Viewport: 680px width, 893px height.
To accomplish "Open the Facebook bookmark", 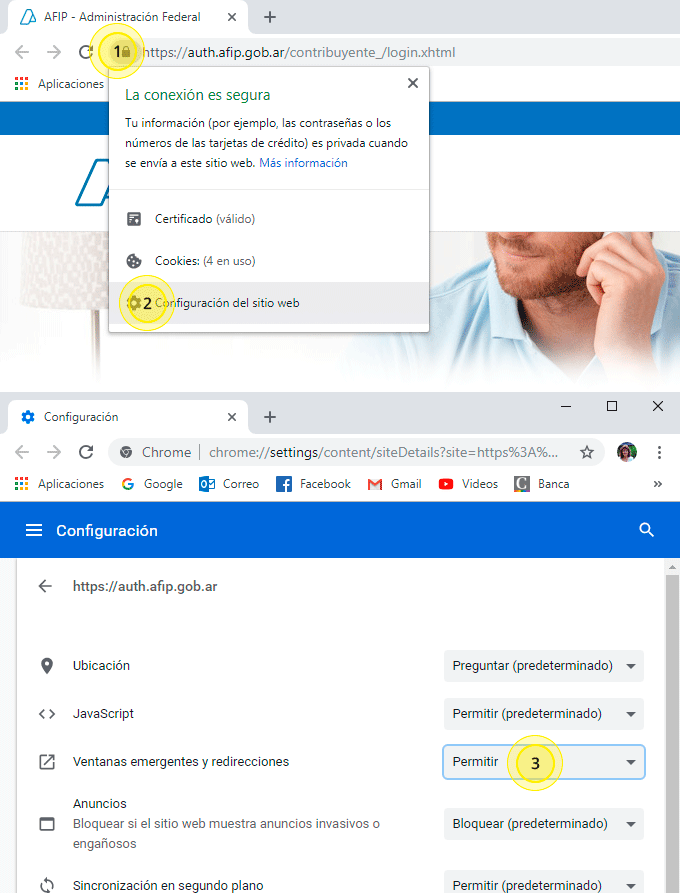I will (x=313, y=484).
